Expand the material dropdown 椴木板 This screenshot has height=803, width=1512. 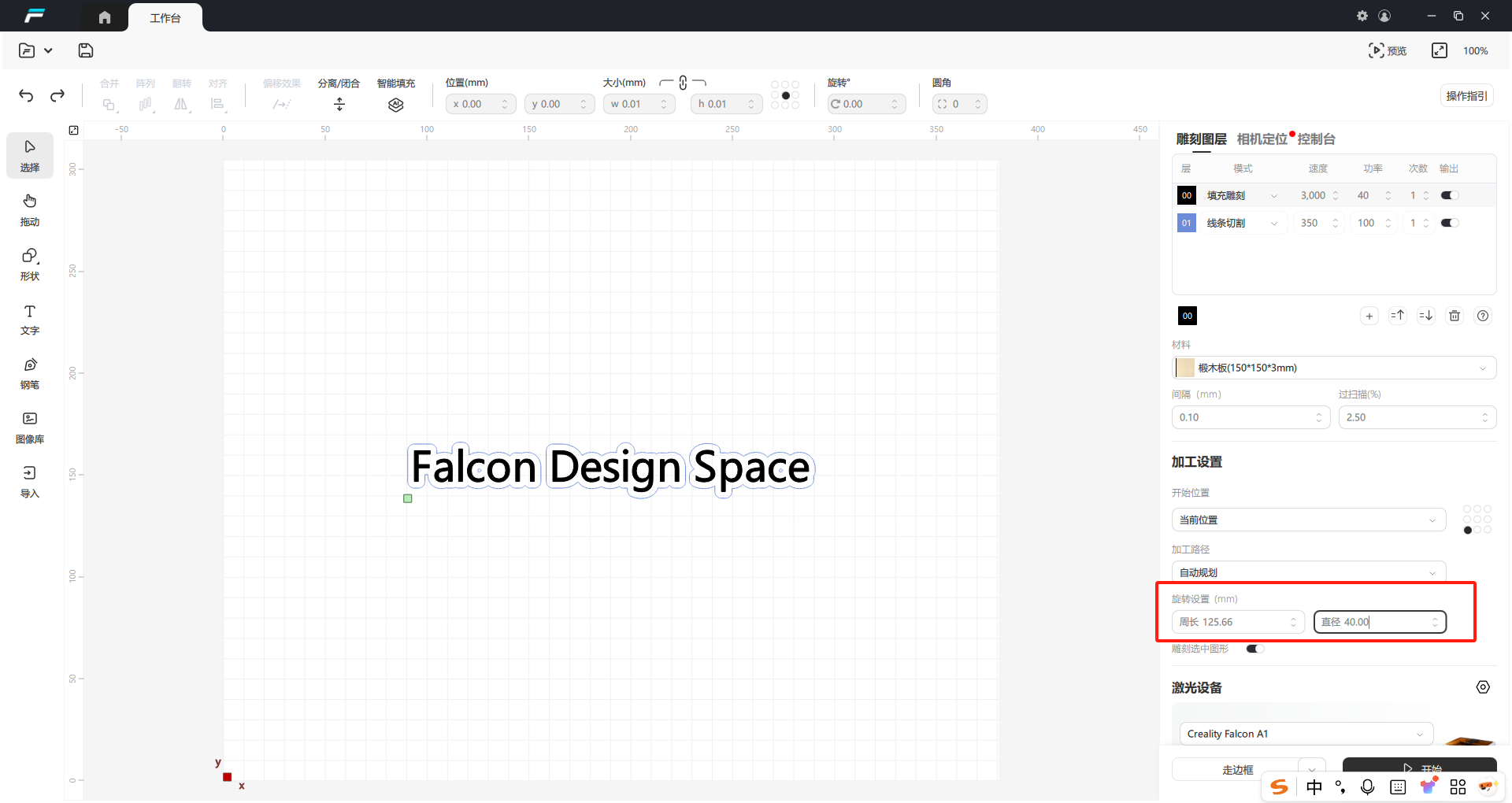point(1334,368)
